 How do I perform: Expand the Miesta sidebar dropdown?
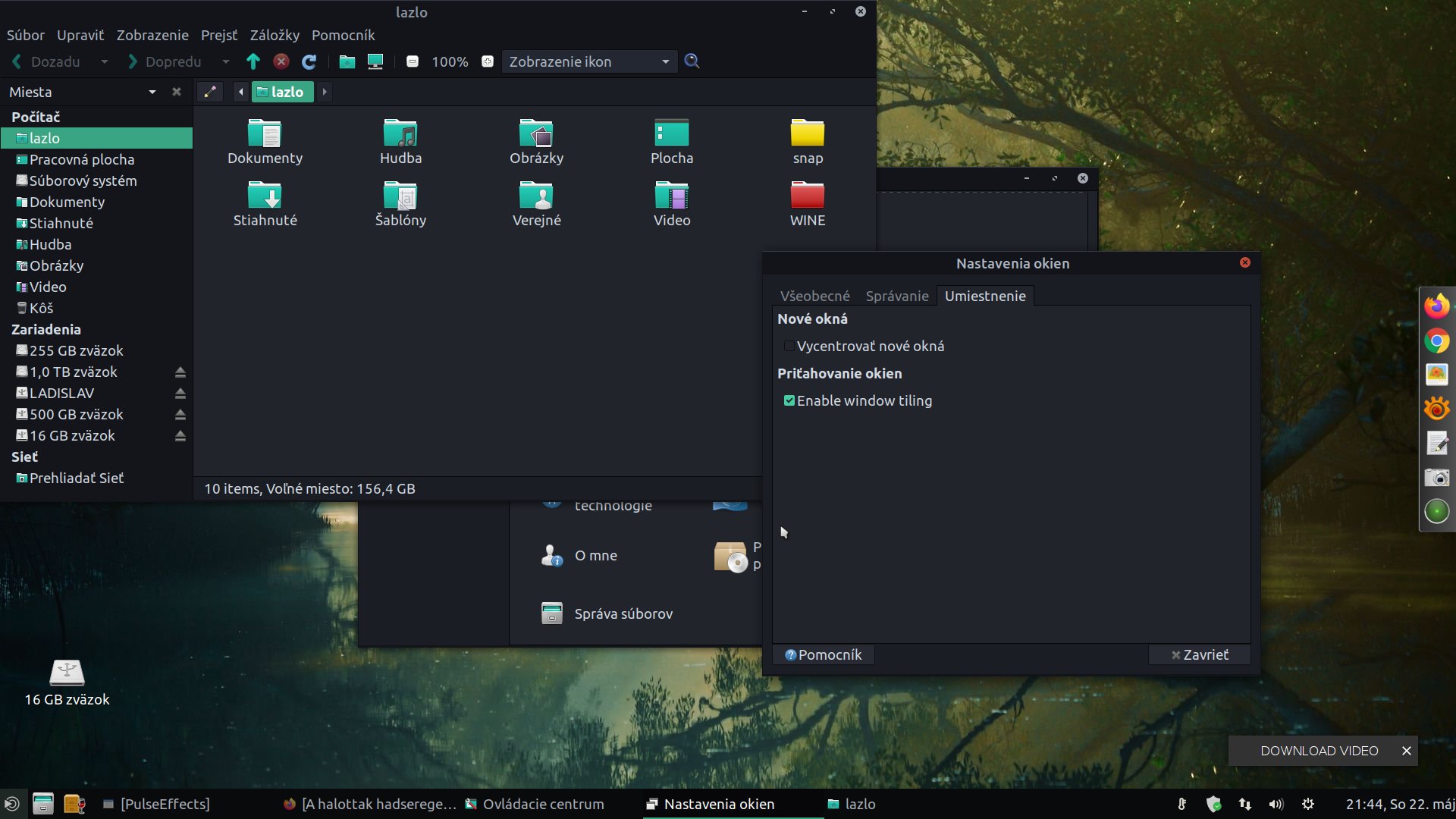pos(152,92)
